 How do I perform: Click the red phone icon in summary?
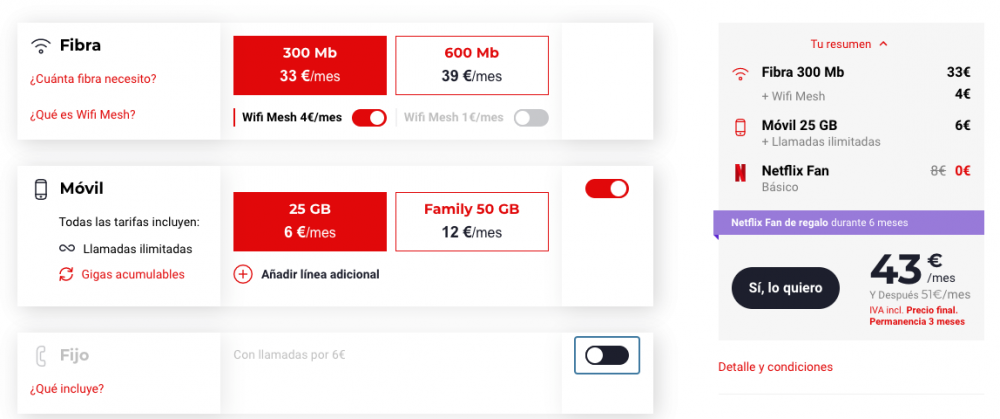740,126
